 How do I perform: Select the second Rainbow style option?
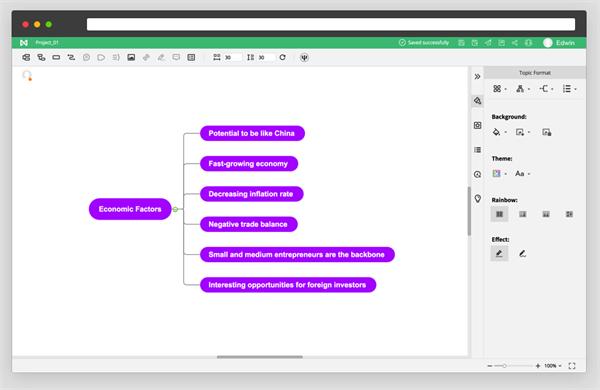tap(523, 214)
